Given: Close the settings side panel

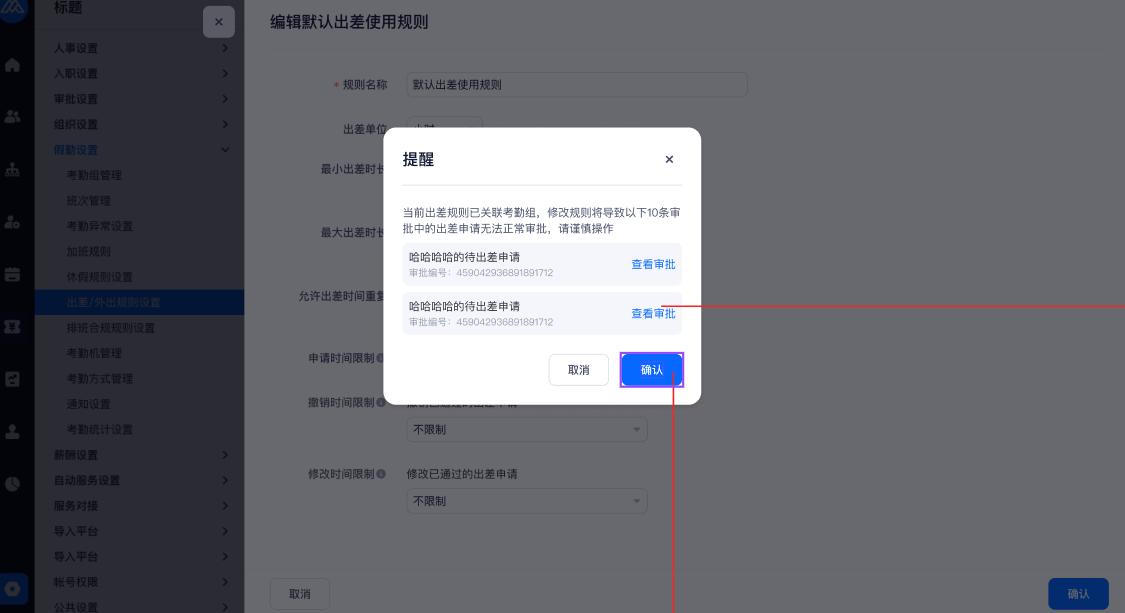Looking at the screenshot, I should 219,22.
